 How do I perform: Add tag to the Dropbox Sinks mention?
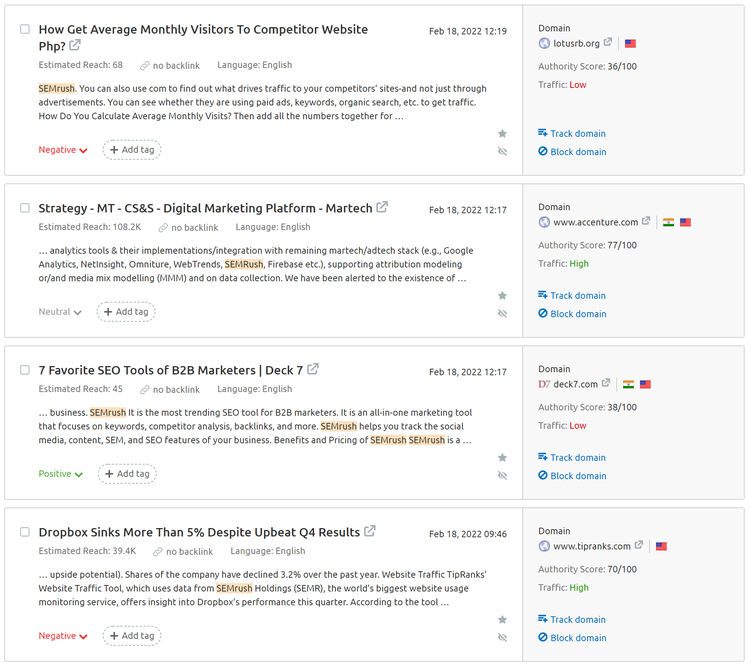[132, 636]
